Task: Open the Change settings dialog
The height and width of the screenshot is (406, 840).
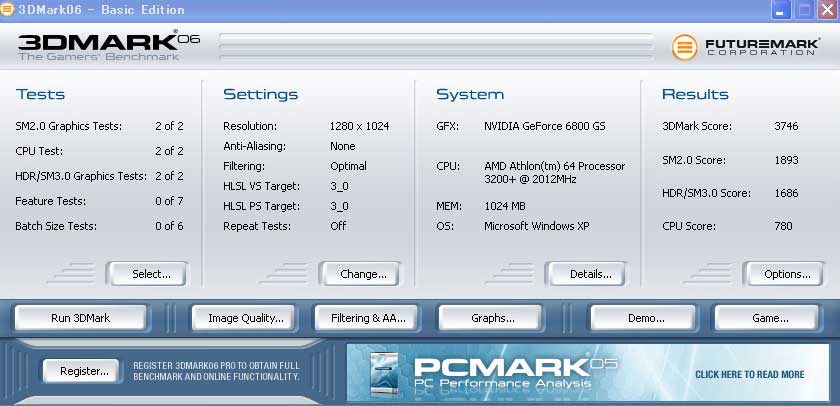Action: [x=359, y=274]
